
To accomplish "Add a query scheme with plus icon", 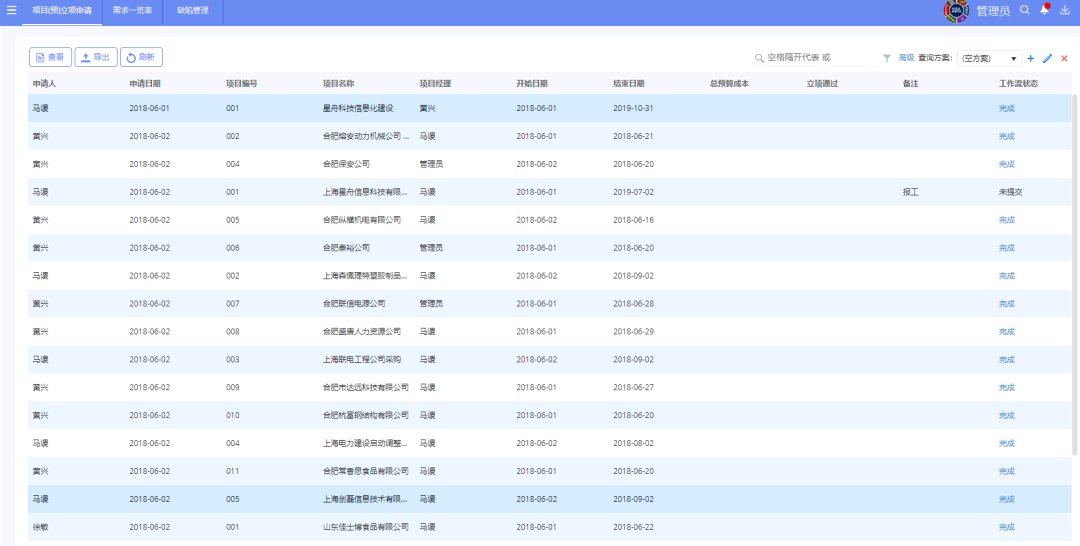I will 1030,59.
